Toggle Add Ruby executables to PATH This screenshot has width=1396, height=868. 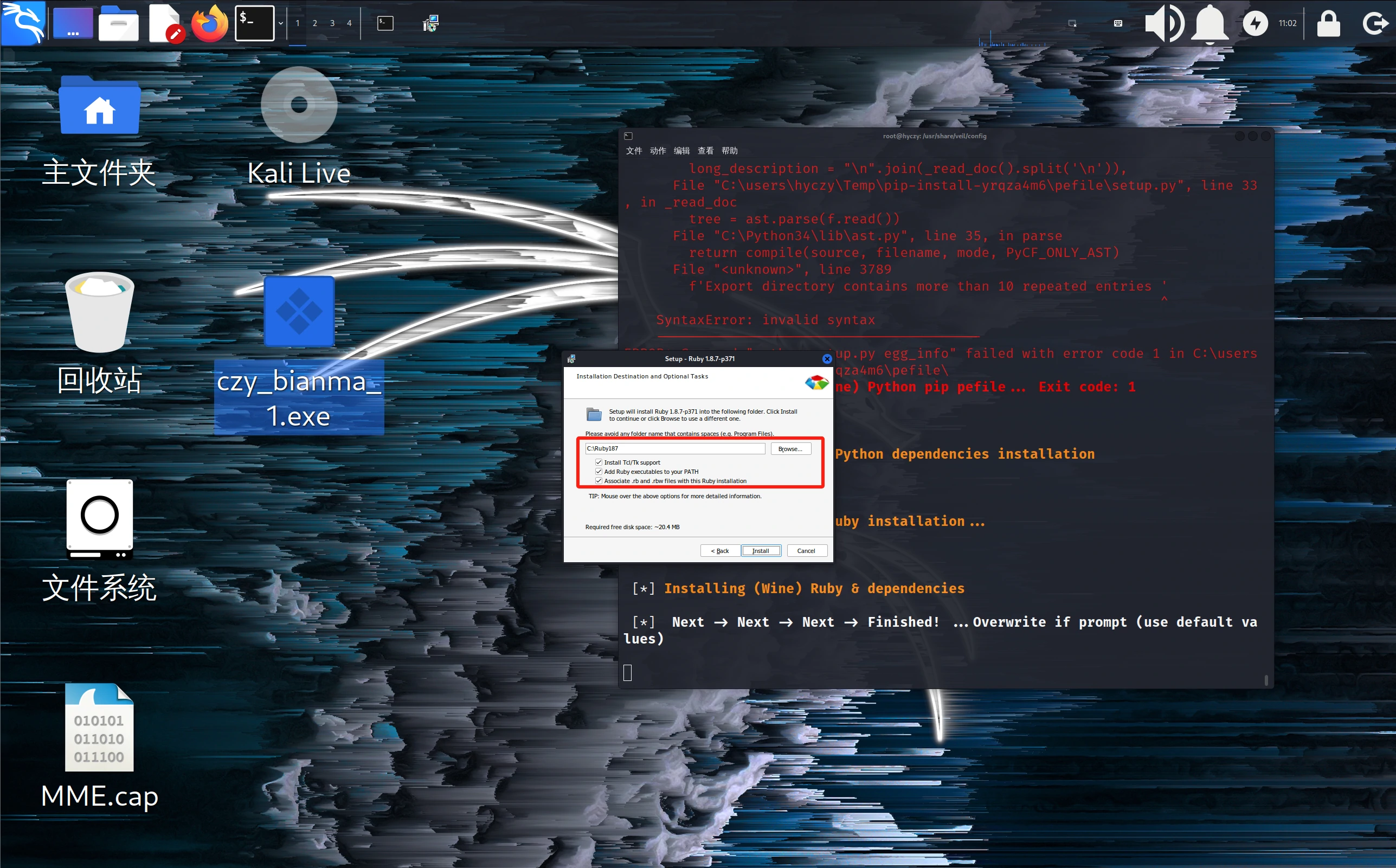(x=599, y=471)
